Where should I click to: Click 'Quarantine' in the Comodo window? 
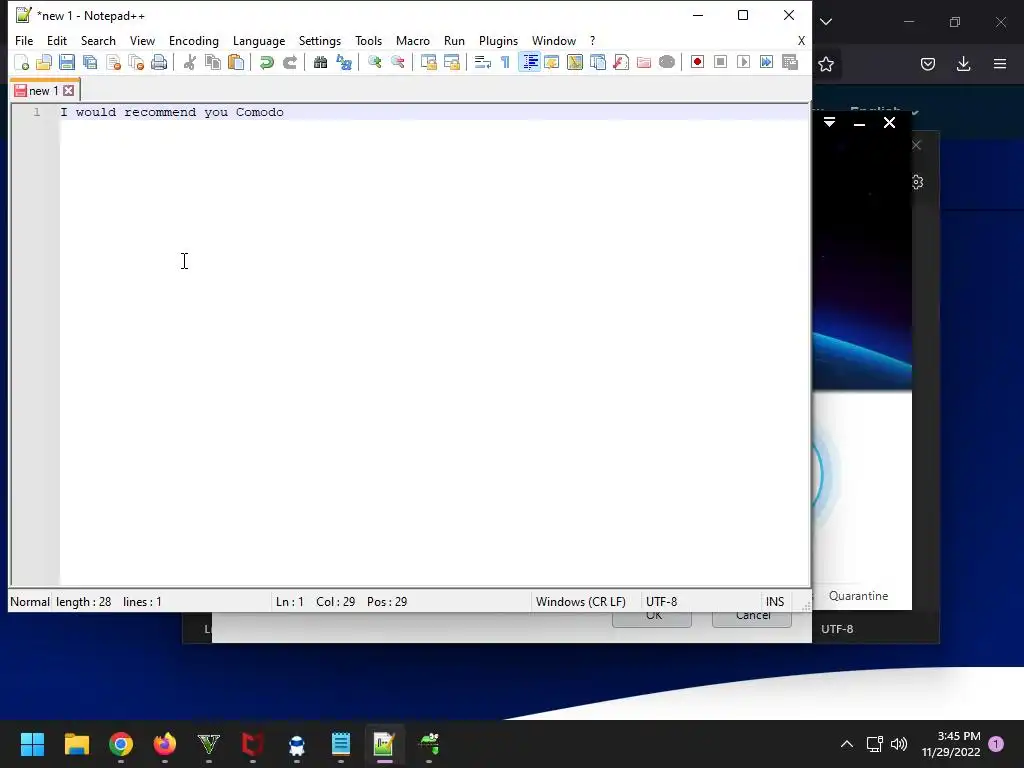[x=858, y=596]
